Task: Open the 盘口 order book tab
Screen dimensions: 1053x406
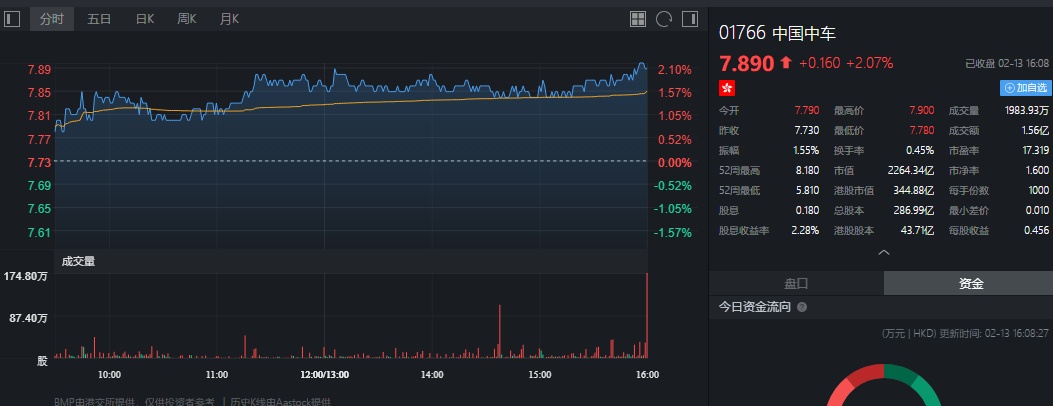Action: pyautogui.click(x=796, y=283)
